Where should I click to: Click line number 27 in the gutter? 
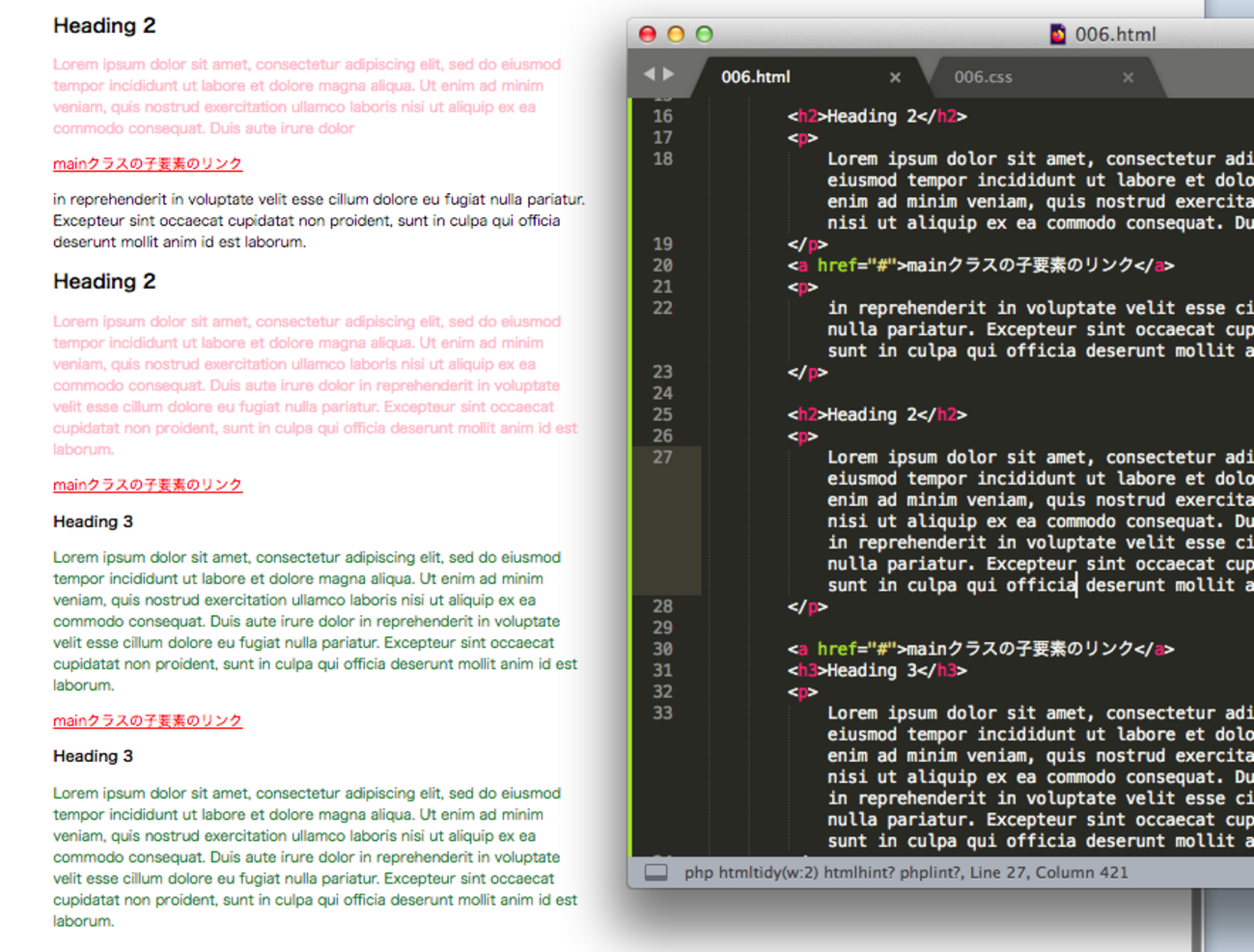pos(662,458)
